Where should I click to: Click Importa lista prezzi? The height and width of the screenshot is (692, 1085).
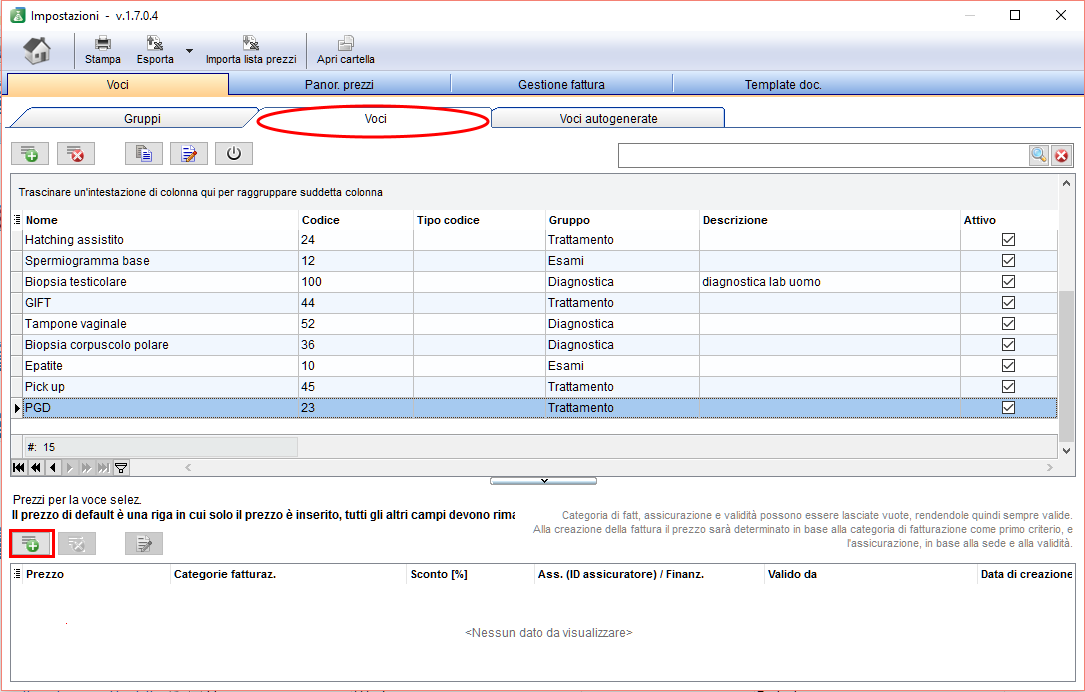tap(250, 51)
